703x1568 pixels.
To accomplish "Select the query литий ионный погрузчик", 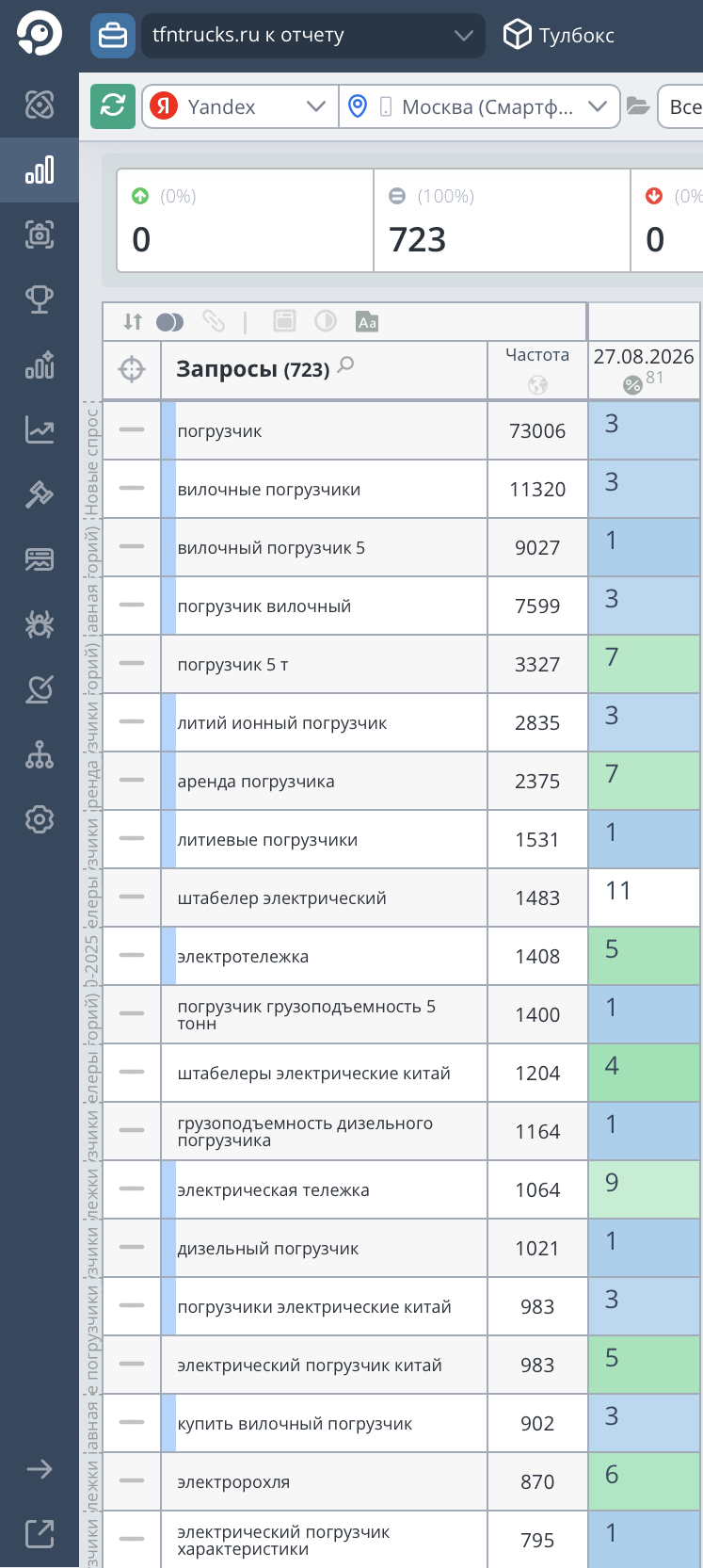I will (x=282, y=723).
